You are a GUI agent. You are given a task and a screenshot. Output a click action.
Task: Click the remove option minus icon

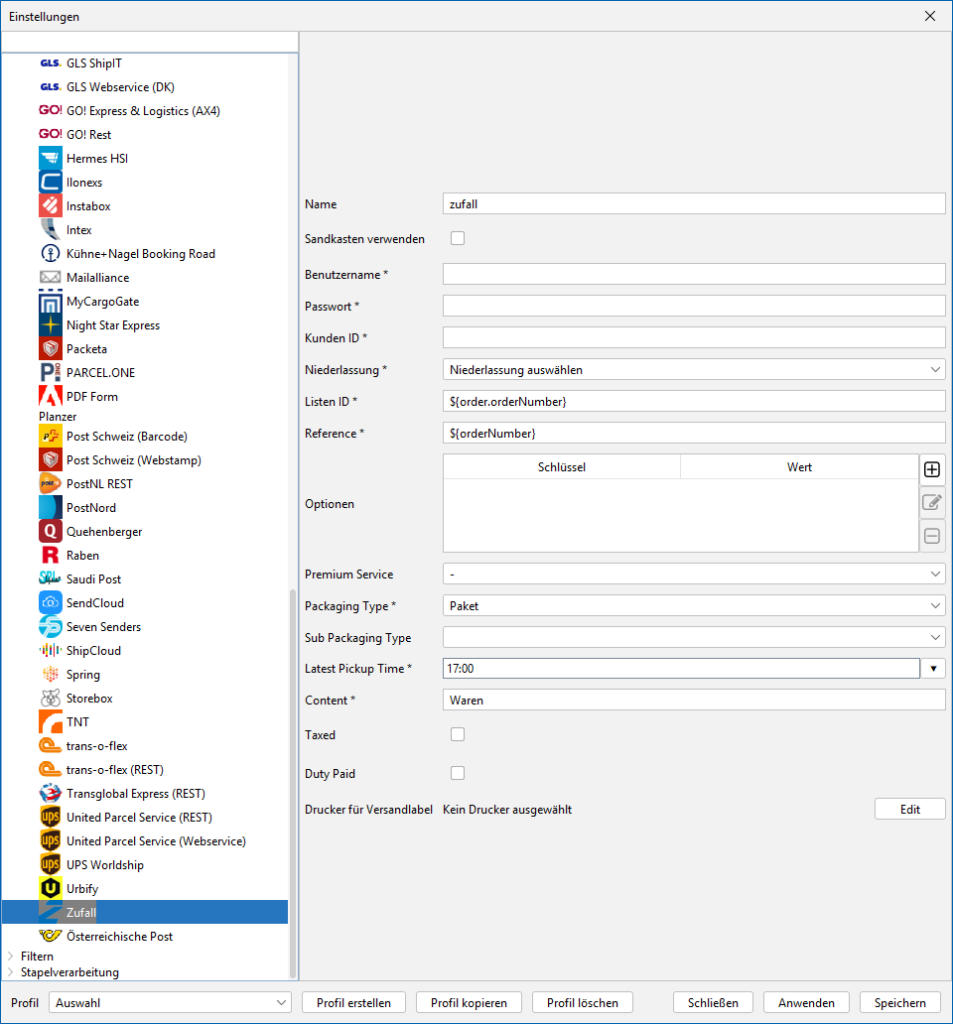(932, 537)
